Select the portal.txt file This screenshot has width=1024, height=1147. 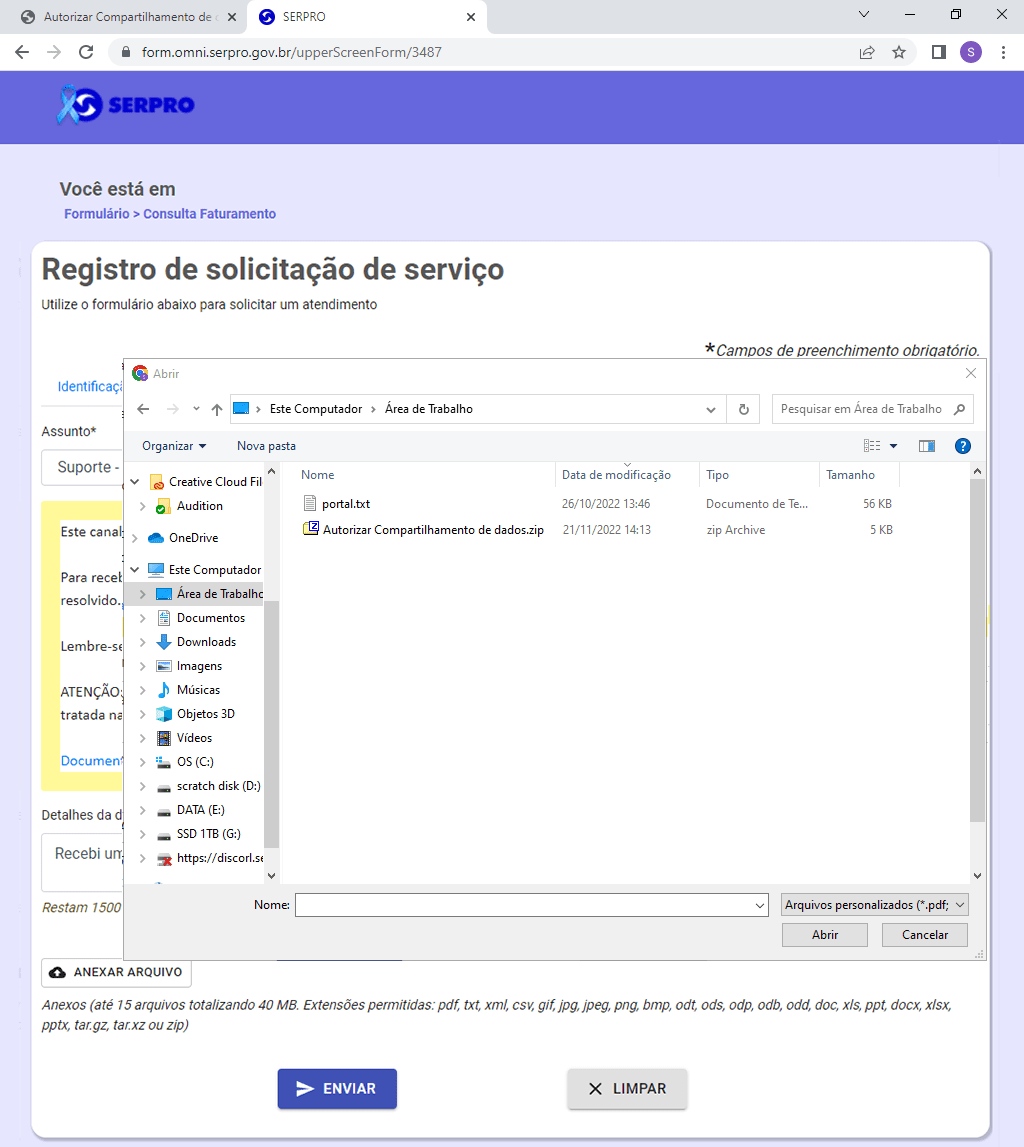click(346, 504)
